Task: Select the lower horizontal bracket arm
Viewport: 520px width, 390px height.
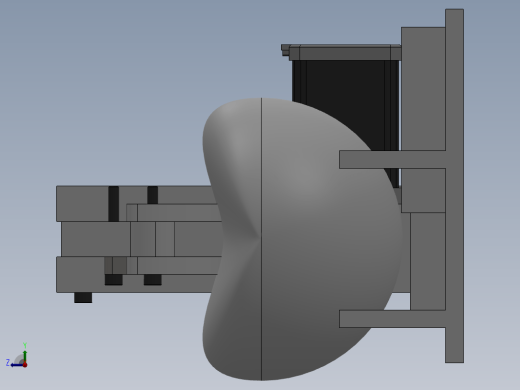Action: pos(392,319)
